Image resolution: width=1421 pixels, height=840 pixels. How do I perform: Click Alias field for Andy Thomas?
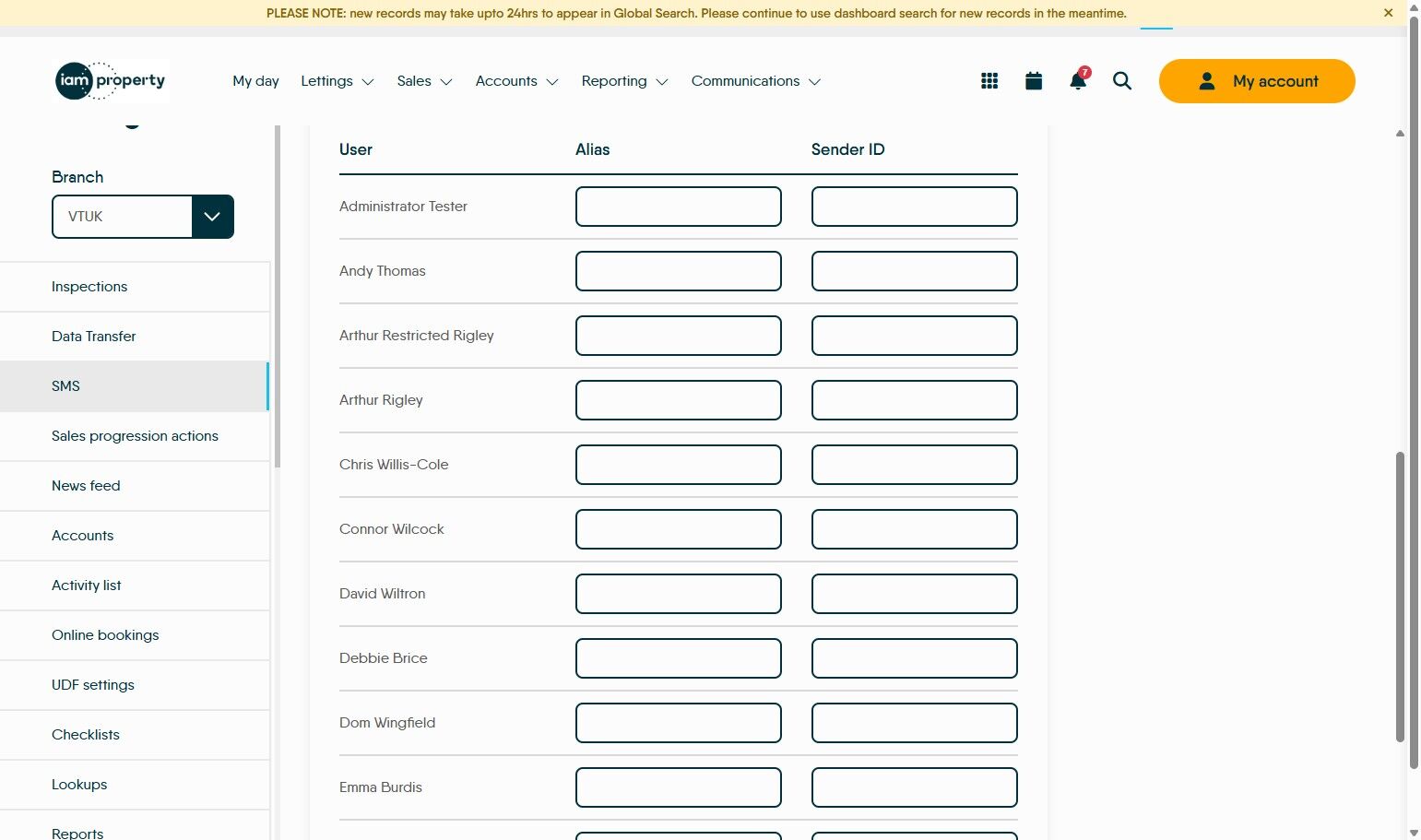point(679,271)
